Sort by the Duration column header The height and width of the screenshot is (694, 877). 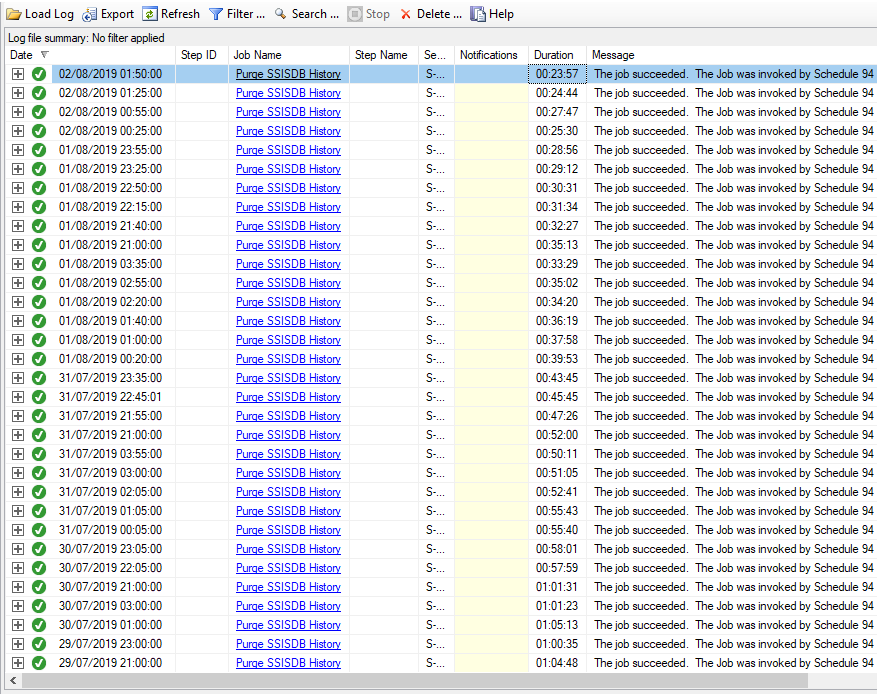(557, 55)
